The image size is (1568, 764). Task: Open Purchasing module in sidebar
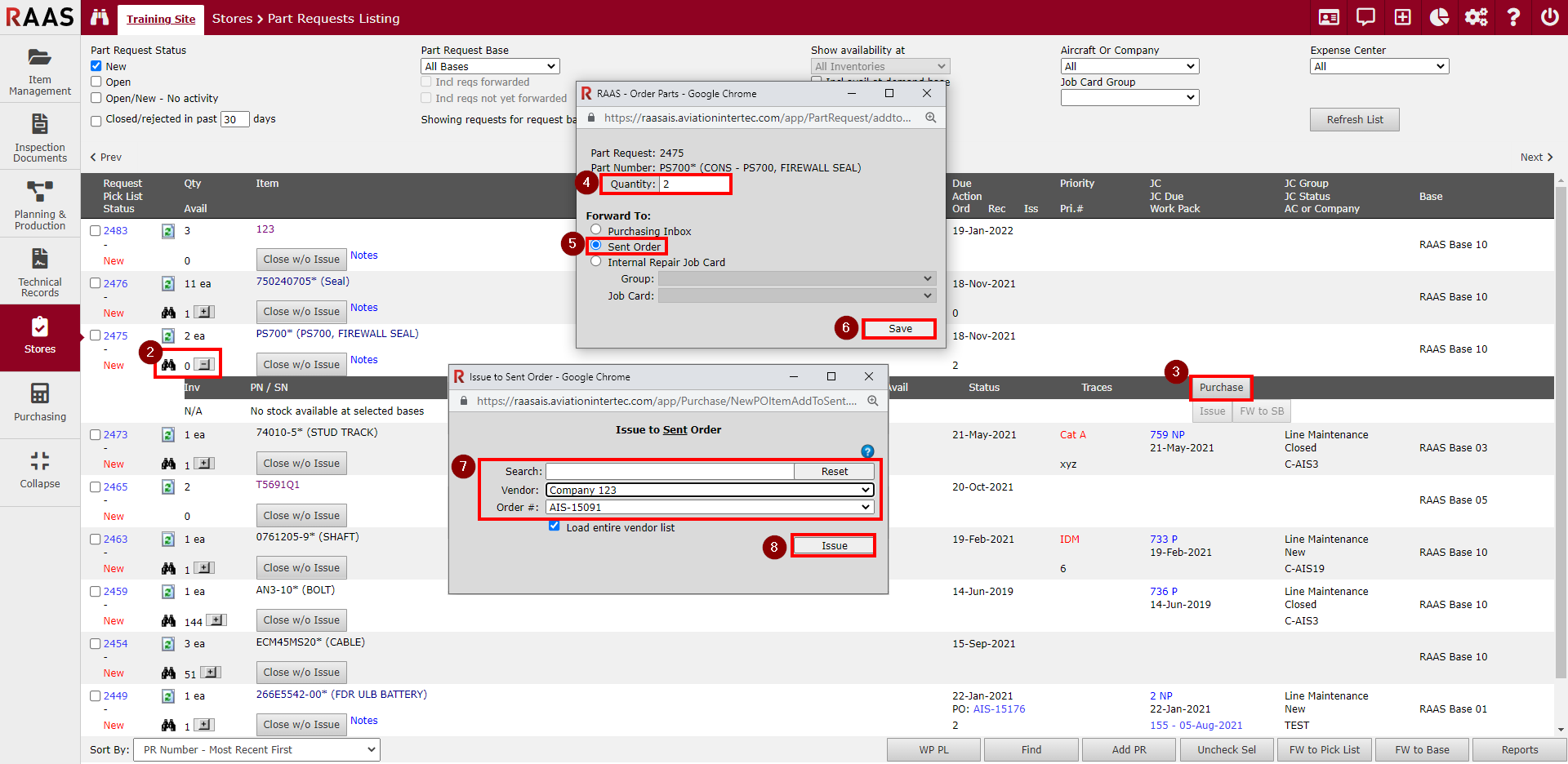[x=40, y=403]
